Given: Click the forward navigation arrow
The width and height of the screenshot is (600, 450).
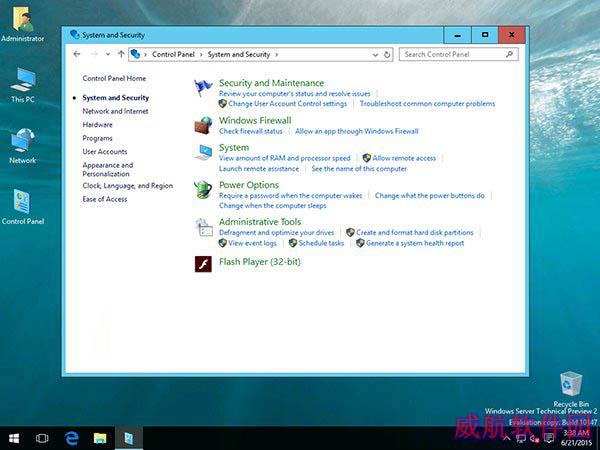Looking at the screenshot, I should click(x=94, y=54).
